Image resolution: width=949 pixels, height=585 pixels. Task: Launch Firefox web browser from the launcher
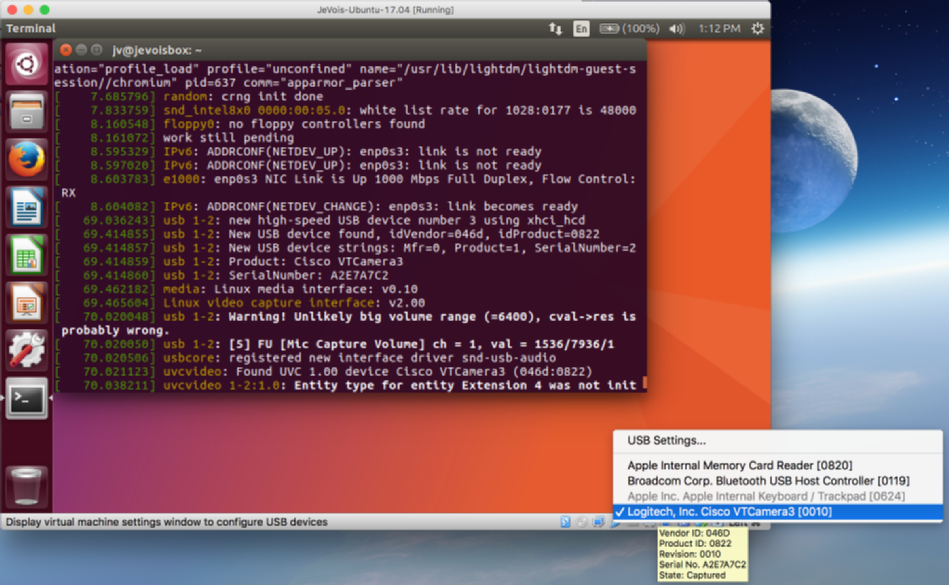click(27, 160)
